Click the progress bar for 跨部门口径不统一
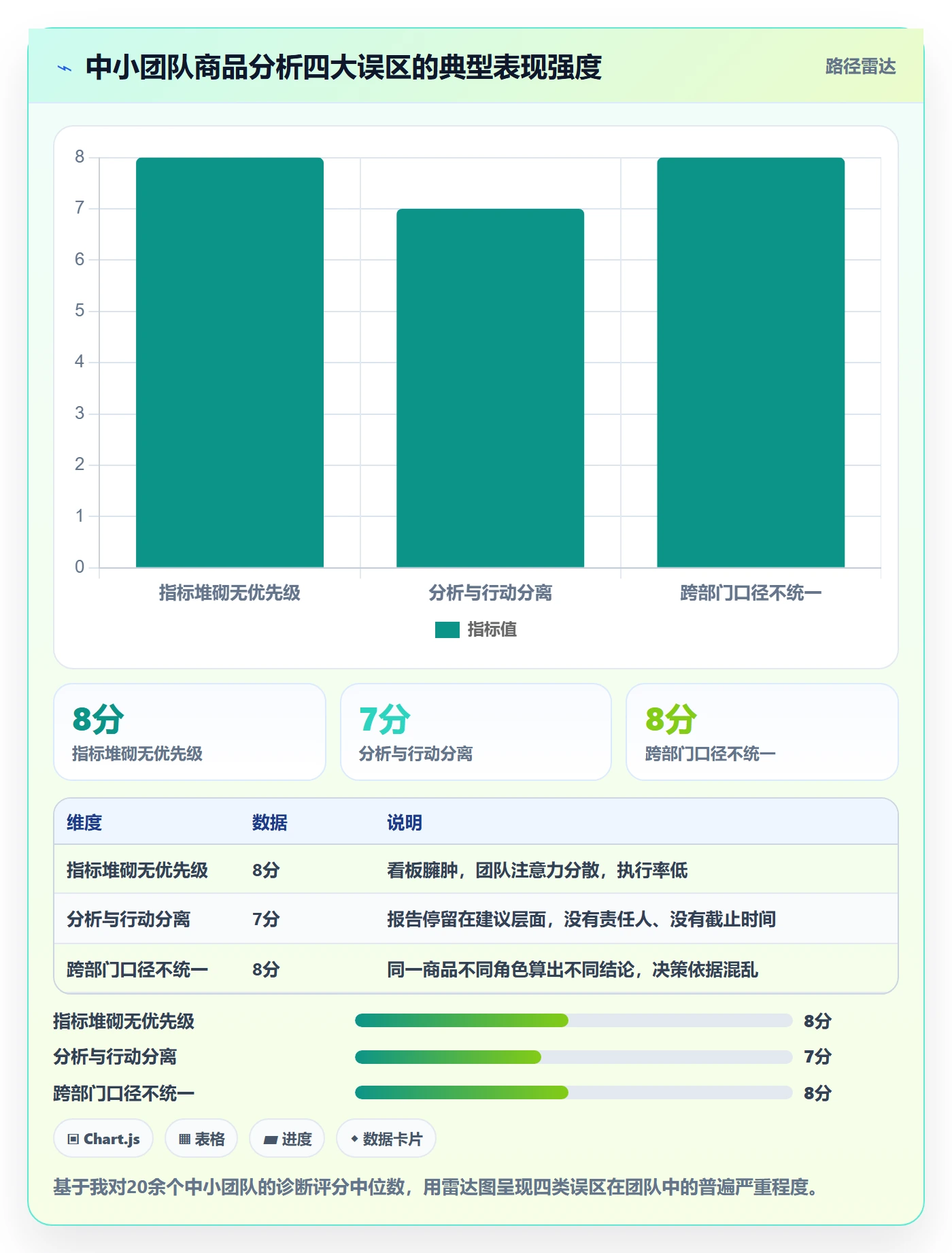The image size is (952, 1253). click(573, 1092)
